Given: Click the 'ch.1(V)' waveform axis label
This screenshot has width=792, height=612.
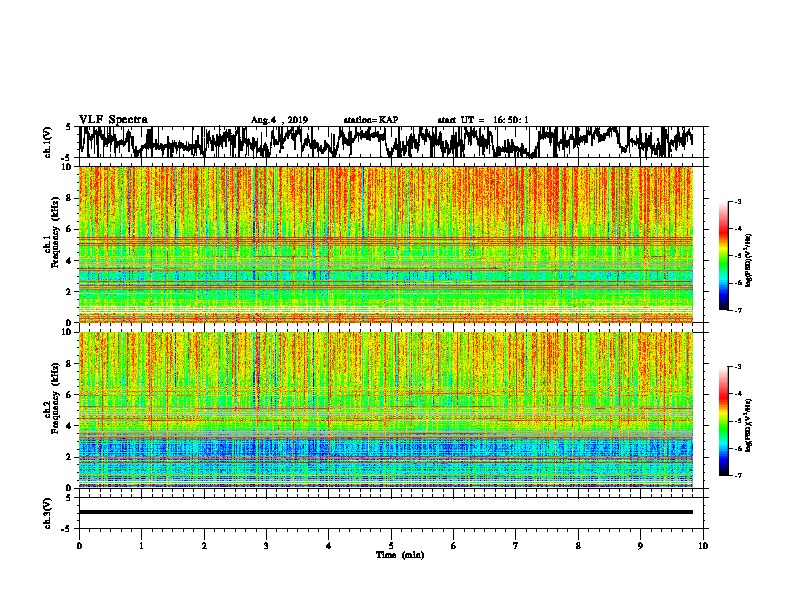Looking at the screenshot, I should pos(48,142).
